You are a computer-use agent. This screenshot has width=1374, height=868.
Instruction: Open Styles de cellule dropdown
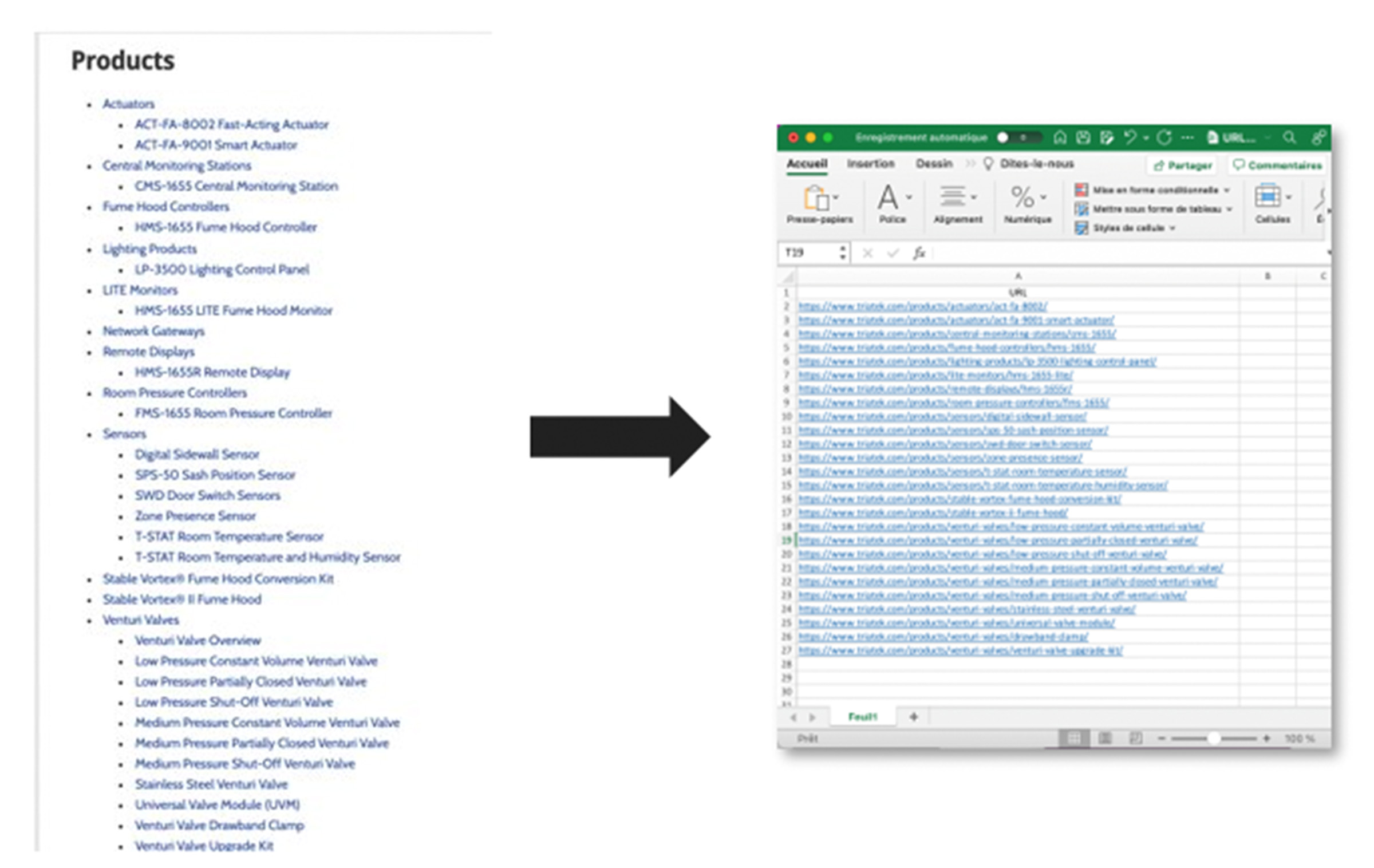pyautogui.click(x=1172, y=228)
